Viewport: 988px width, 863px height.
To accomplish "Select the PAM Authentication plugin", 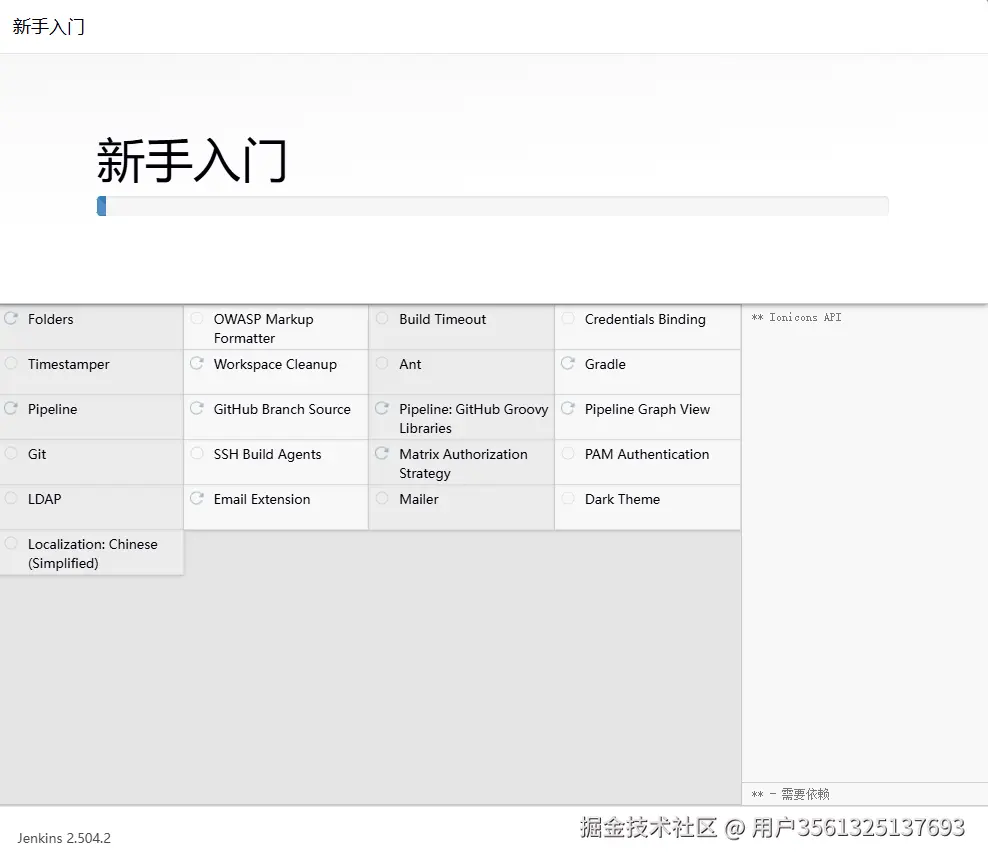I will [x=646, y=454].
